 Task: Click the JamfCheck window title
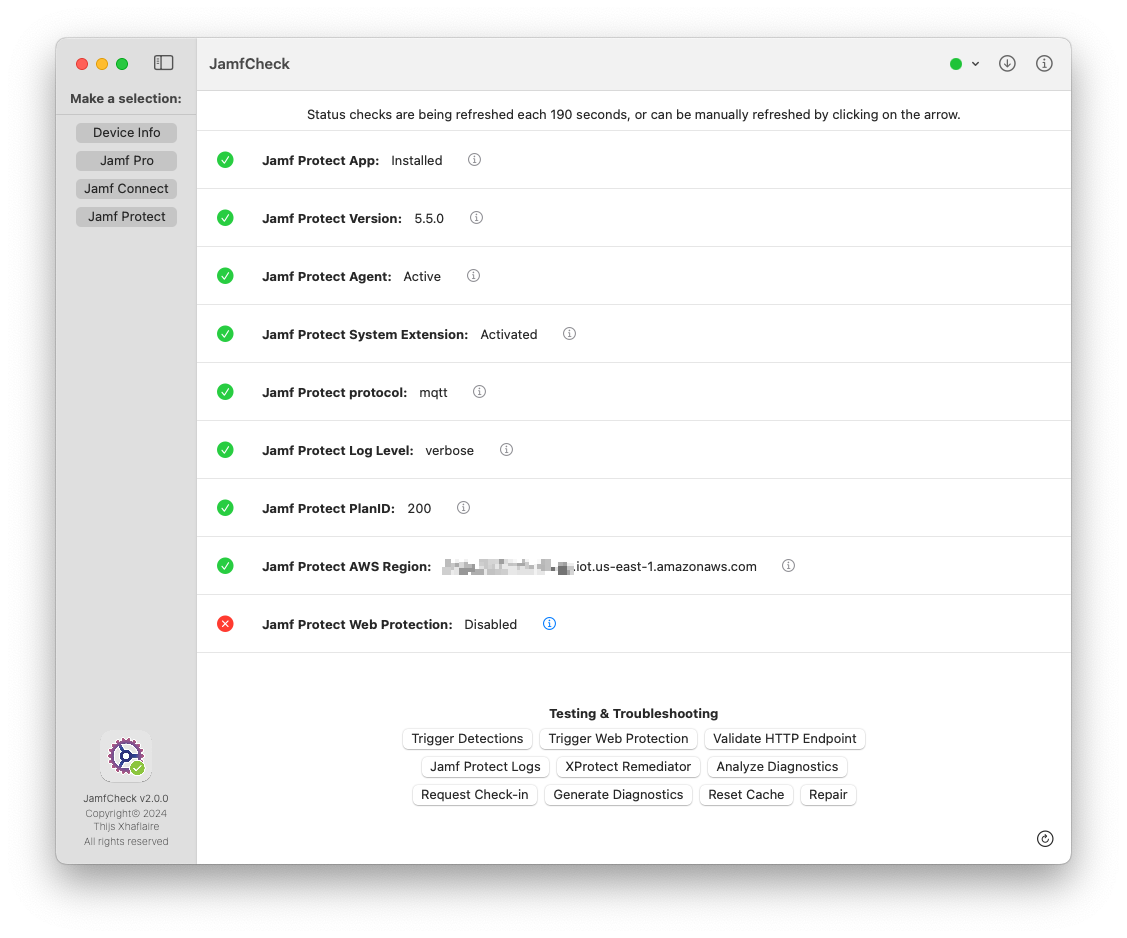click(x=249, y=64)
